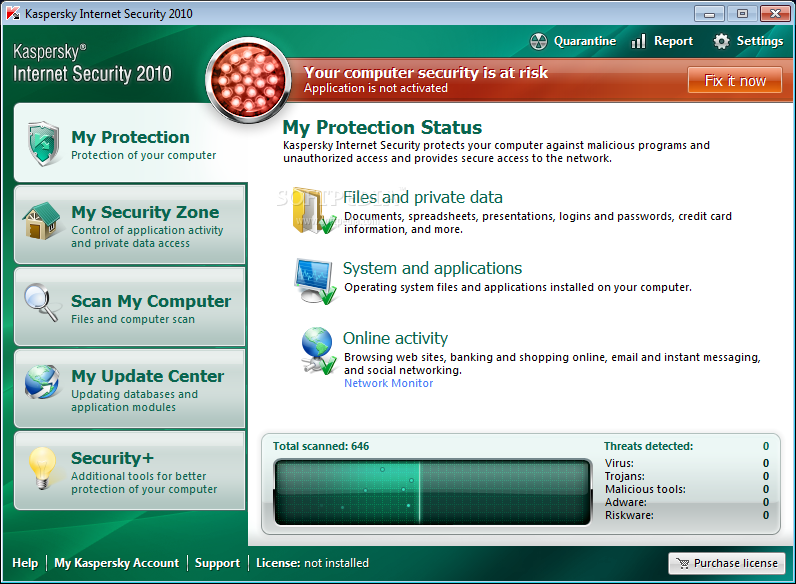Click the System and applications heading
Image resolution: width=796 pixels, height=584 pixels.
(x=432, y=268)
